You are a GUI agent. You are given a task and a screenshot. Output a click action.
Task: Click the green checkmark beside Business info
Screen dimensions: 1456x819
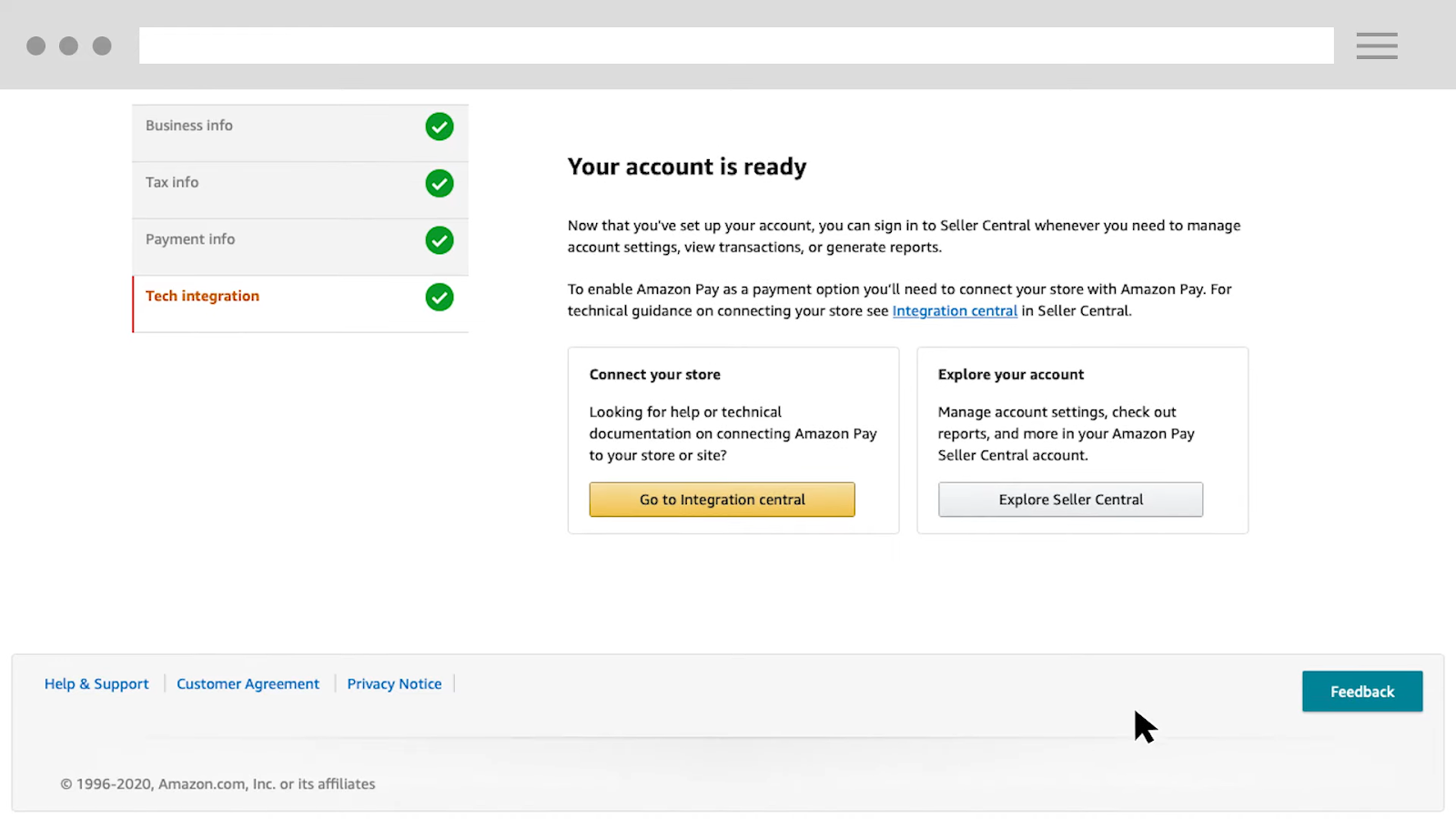(440, 126)
